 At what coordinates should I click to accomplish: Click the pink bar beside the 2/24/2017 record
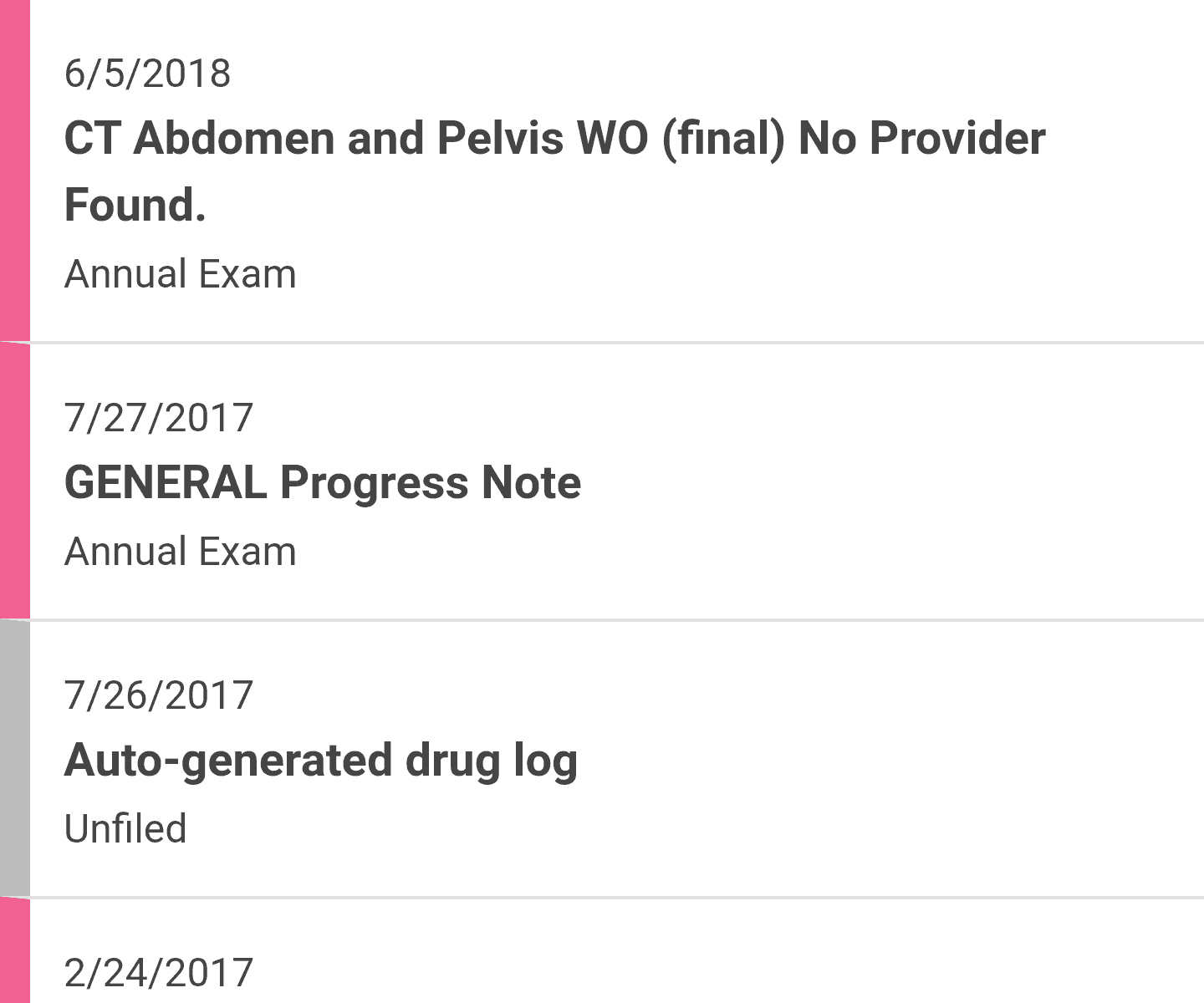coord(14,953)
